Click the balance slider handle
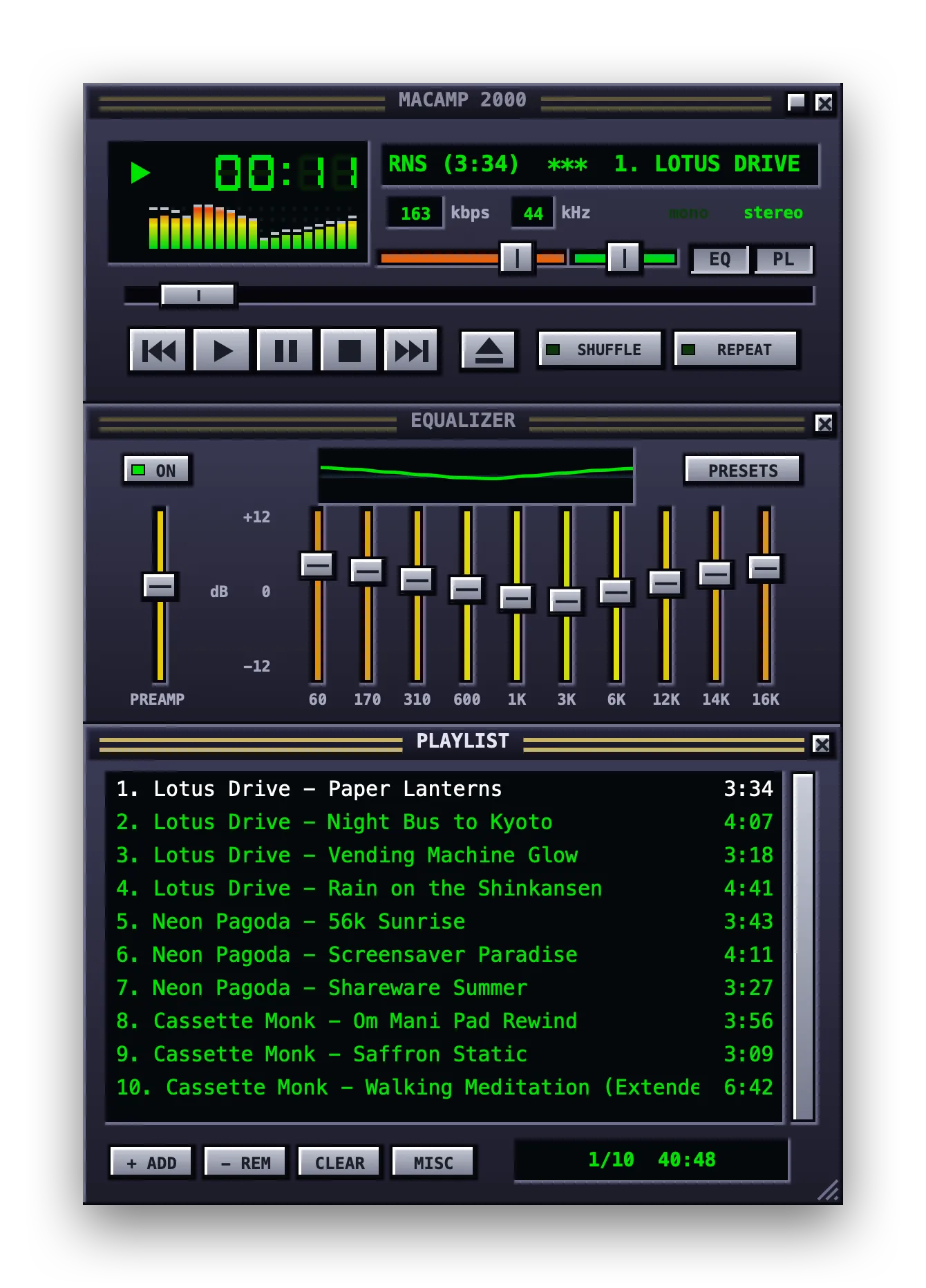The height and width of the screenshot is (1288, 926). tap(624, 258)
